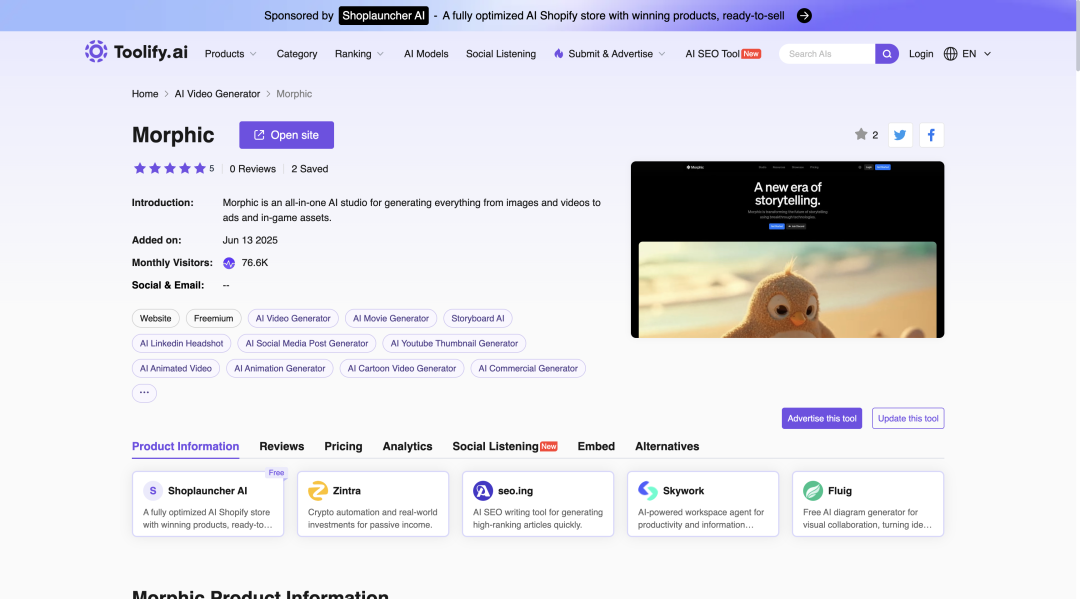Viewport: 1080px width, 599px height.
Task: Go to Home breadcrumb link
Action: coord(145,94)
